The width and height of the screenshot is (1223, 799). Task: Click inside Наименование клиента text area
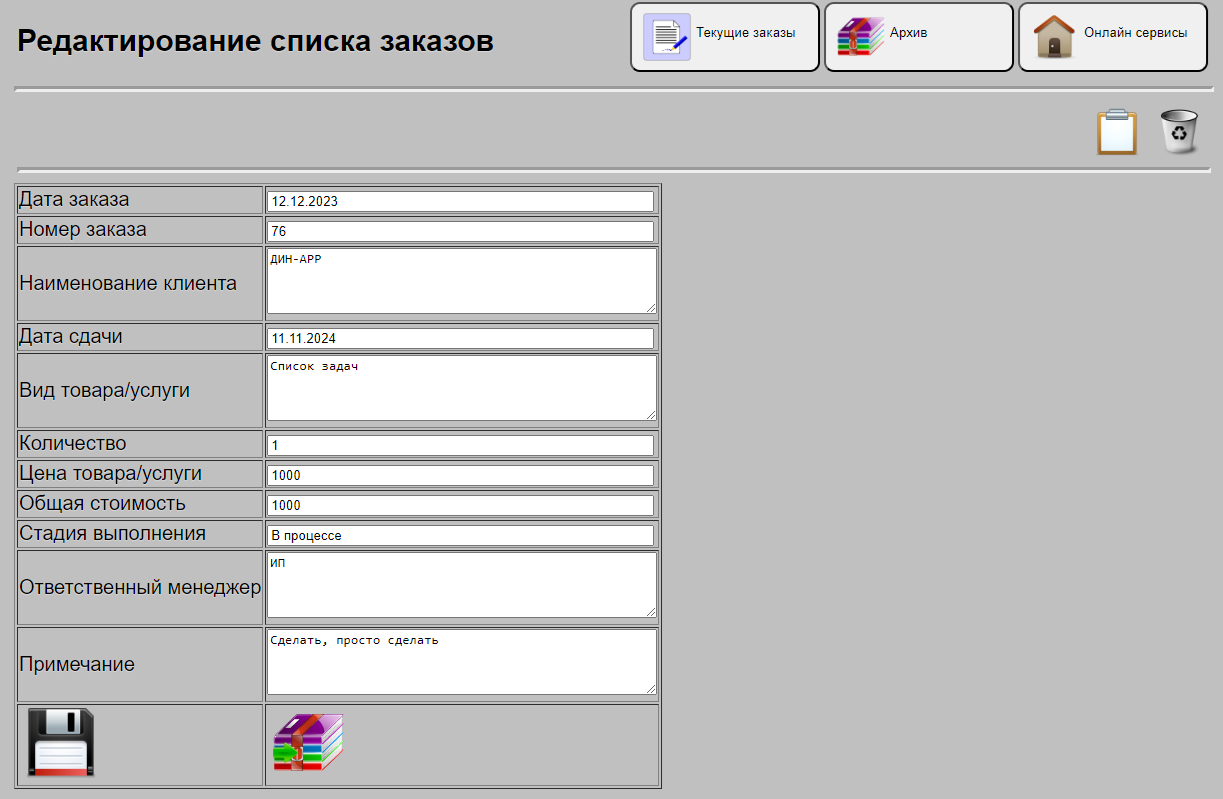pyautogui.click(x=460, y=281)
